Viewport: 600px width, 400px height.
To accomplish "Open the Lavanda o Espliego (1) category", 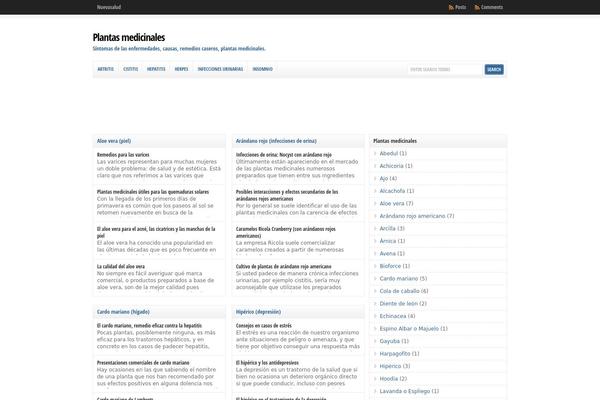I will click(409, 391).
